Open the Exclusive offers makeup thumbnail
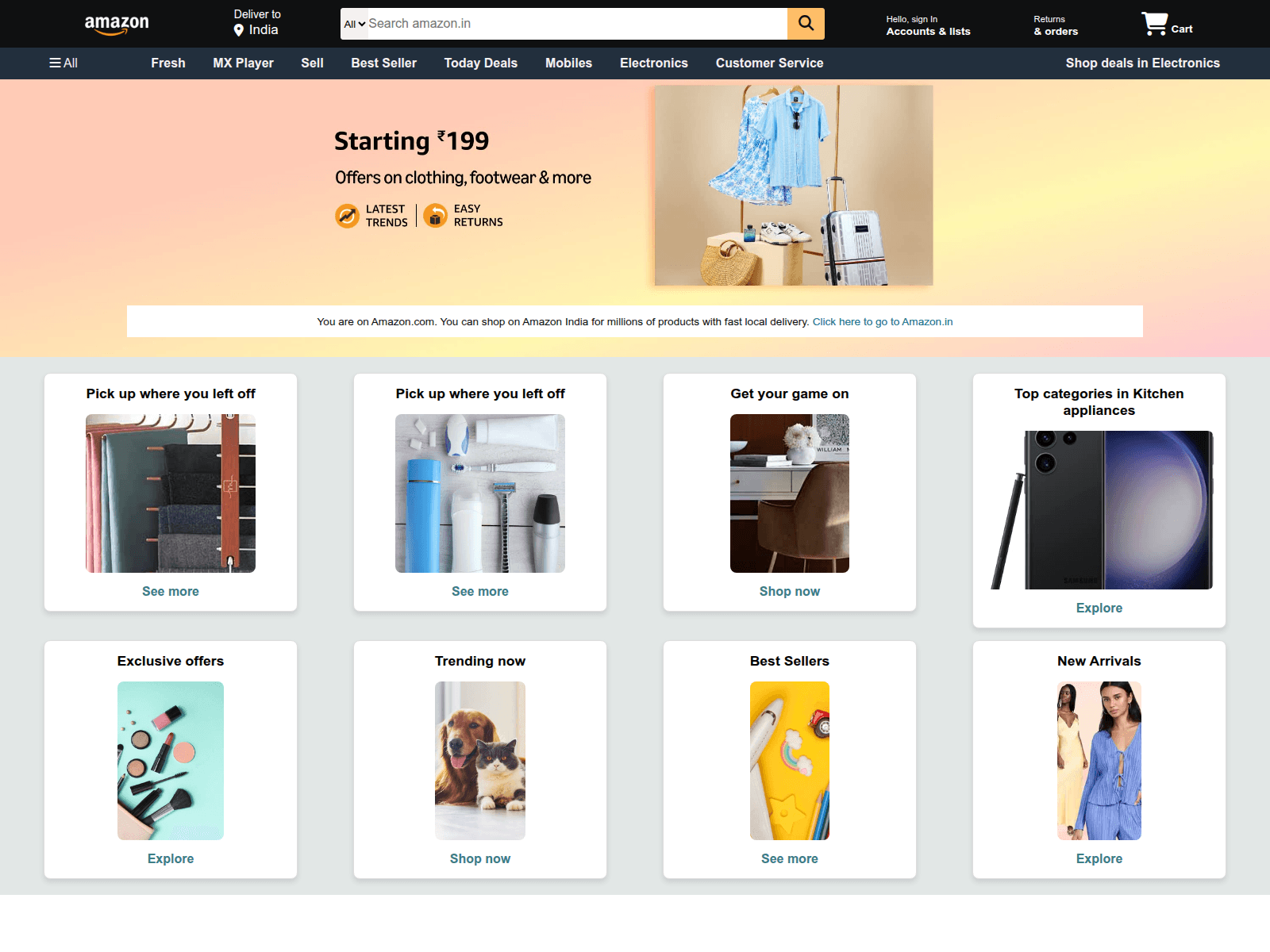 point(171,761)
